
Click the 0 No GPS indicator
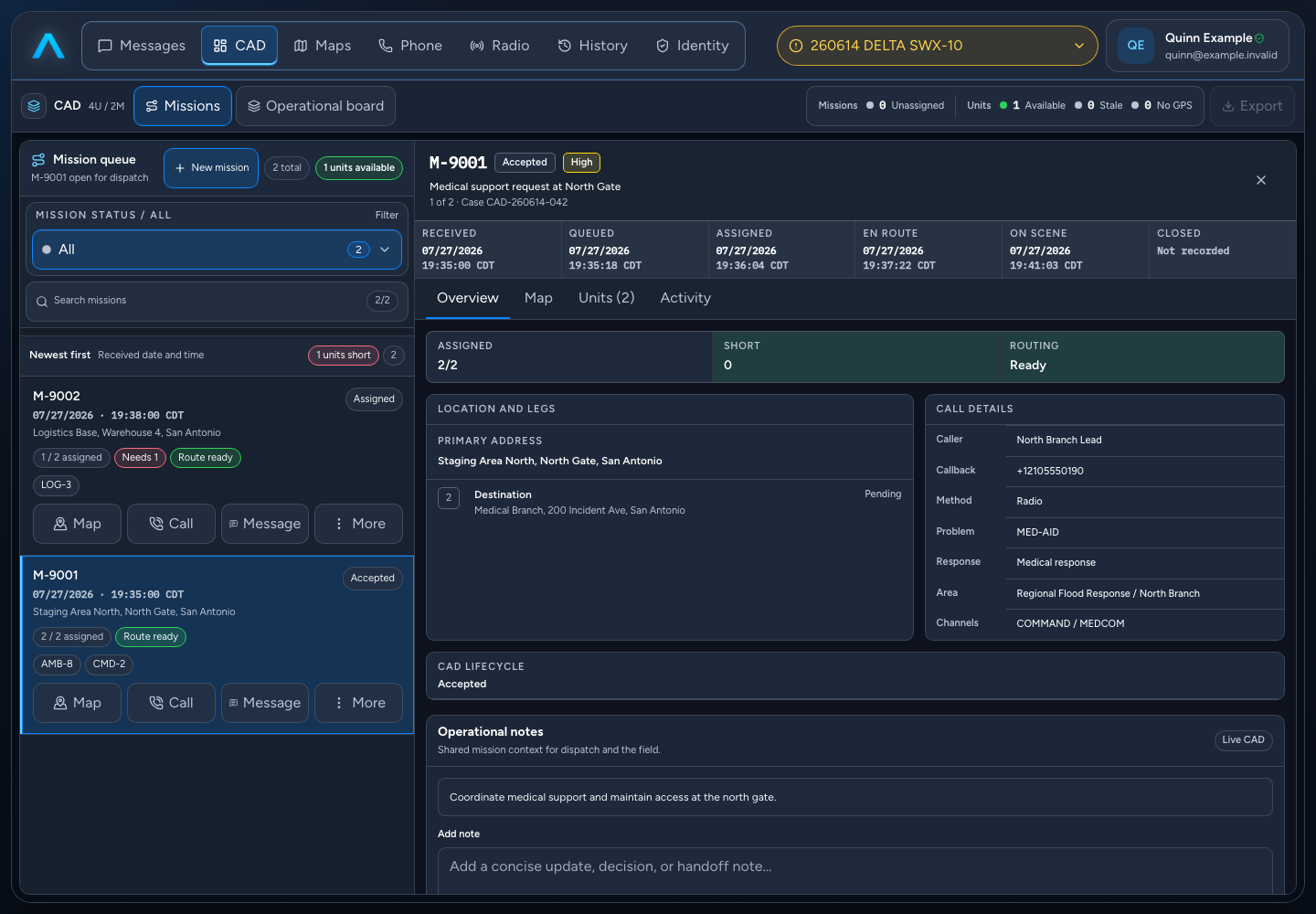(1162, 106)
